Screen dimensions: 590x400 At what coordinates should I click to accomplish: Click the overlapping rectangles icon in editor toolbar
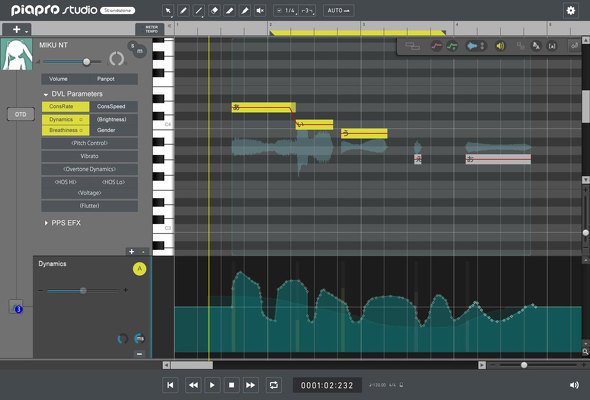412,46
